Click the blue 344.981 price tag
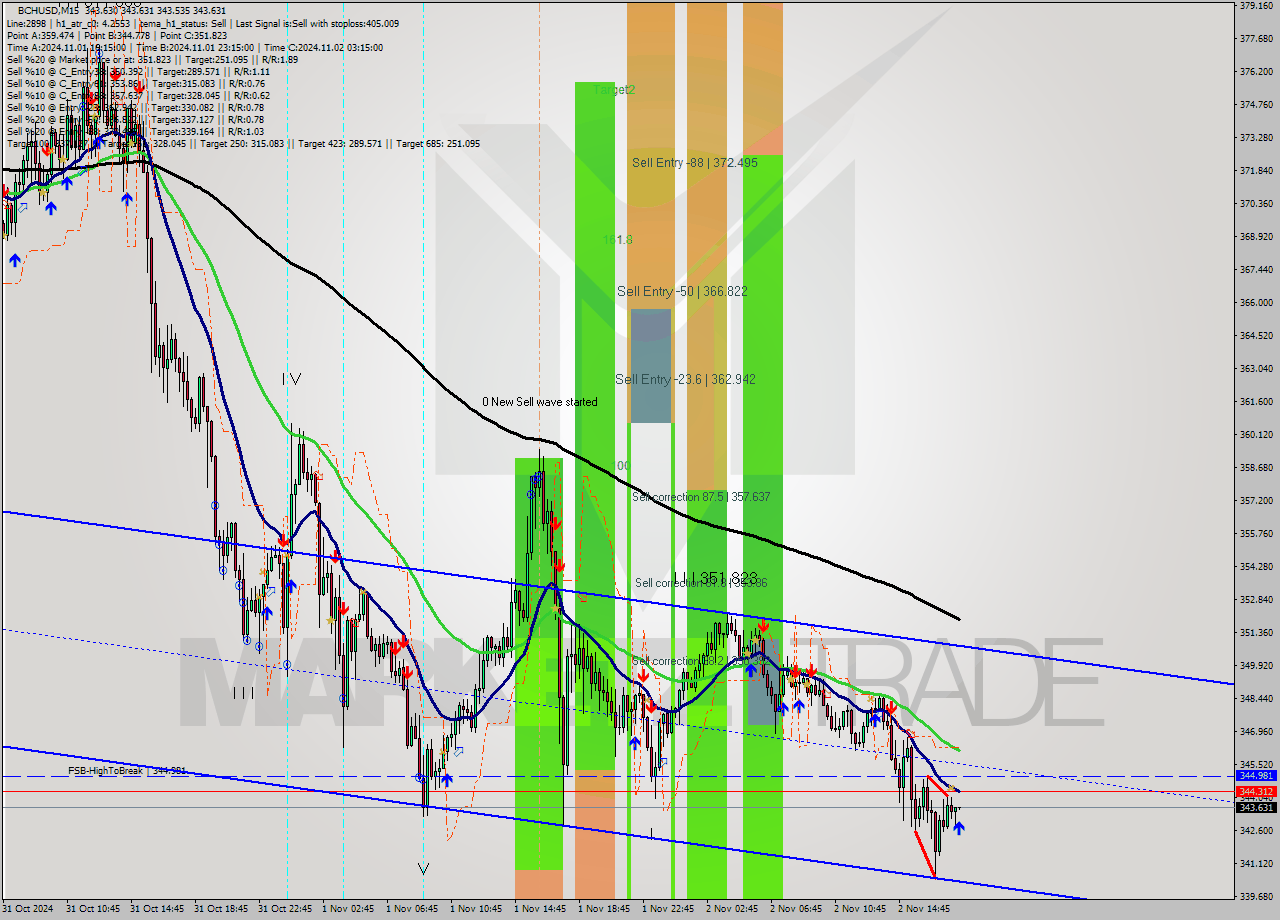1280x920 pixels. (x=1256, y=775)
